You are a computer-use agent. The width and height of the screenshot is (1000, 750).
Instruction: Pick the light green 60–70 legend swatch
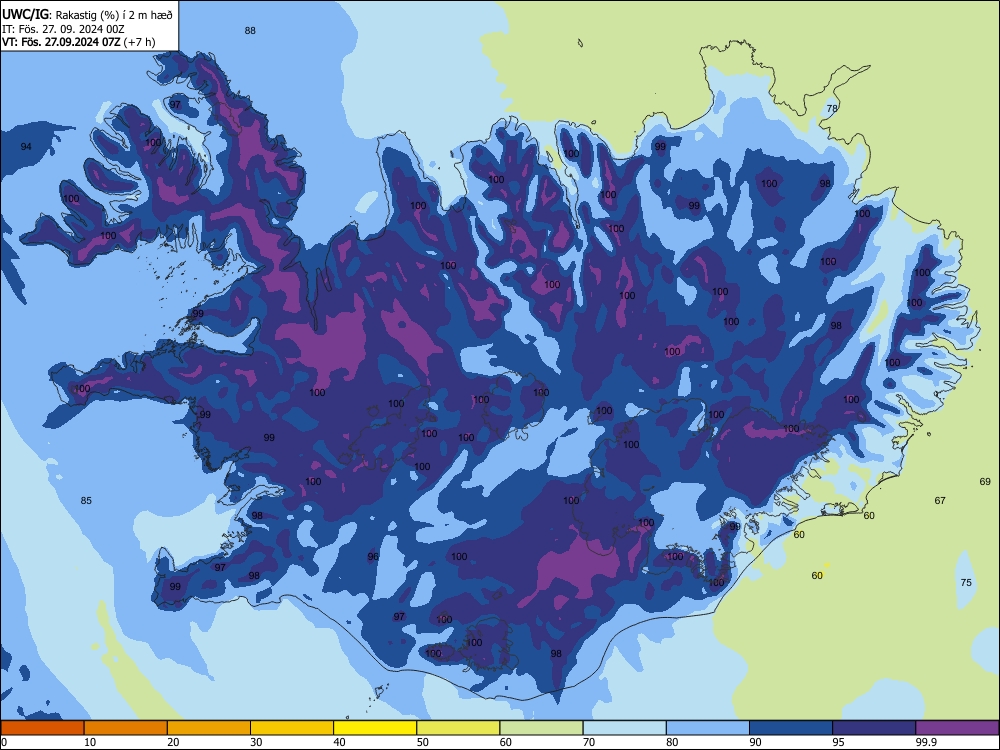coord(541,728)
